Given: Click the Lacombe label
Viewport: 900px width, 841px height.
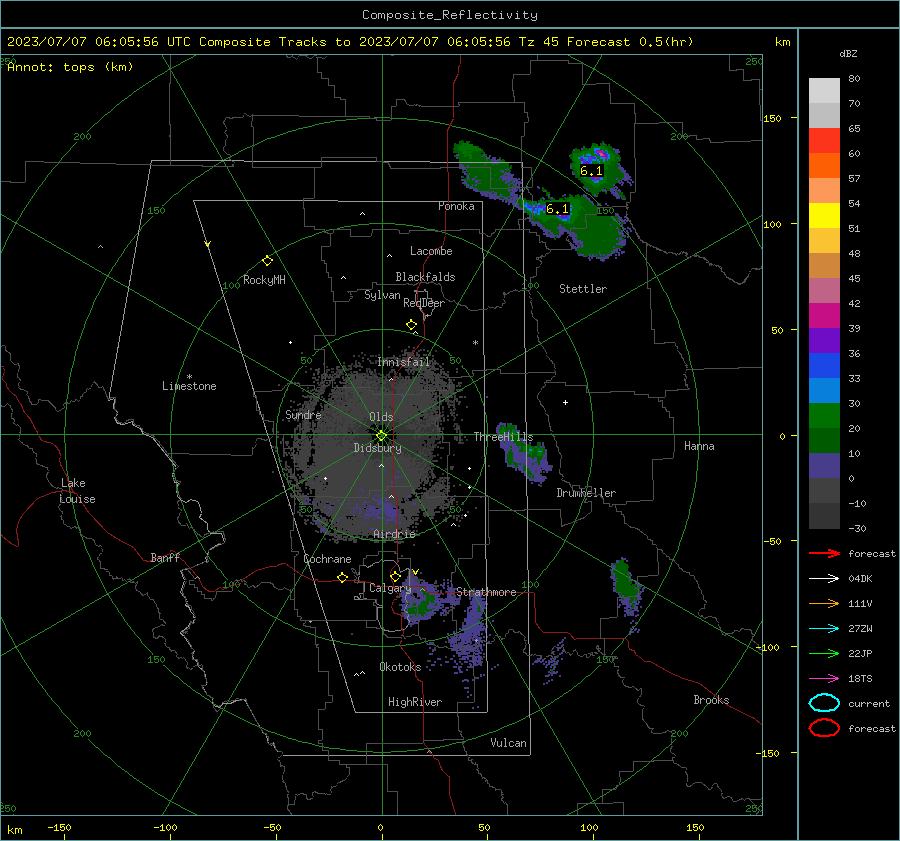Looking at the screenshot, I should (x=431, y=251).
